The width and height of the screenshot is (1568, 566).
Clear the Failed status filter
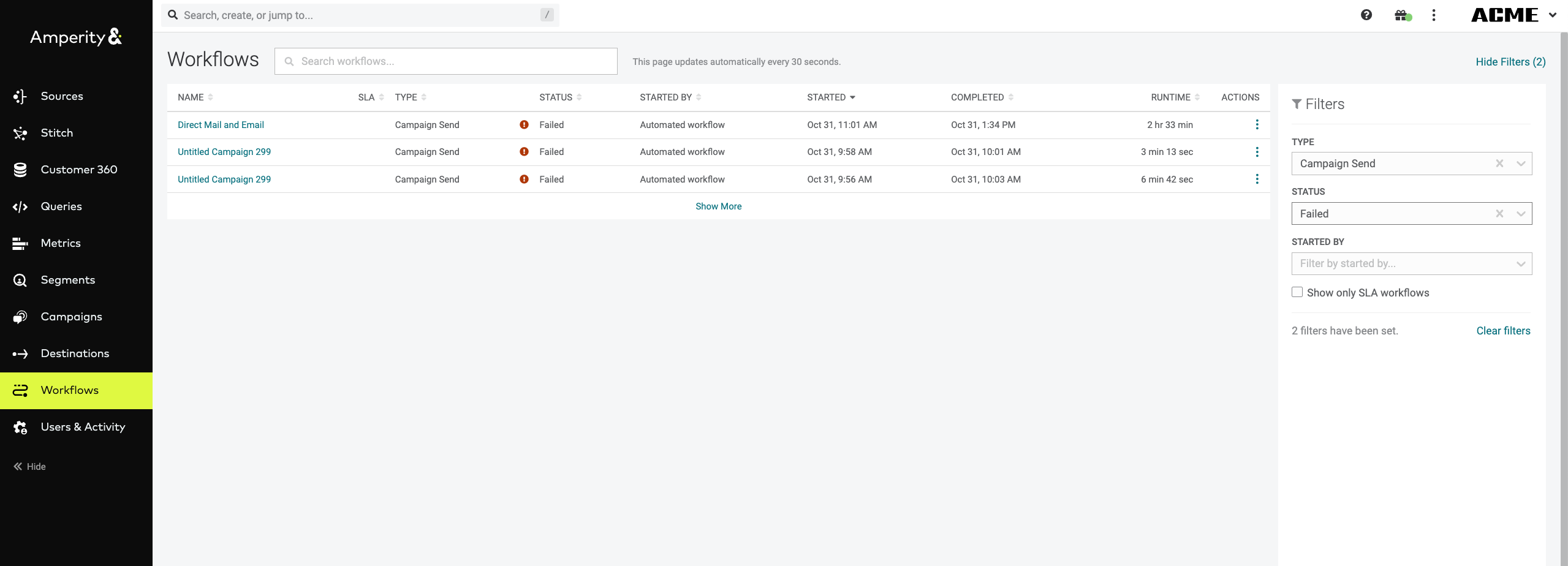pyautogui.click(x=1499, y=214)
